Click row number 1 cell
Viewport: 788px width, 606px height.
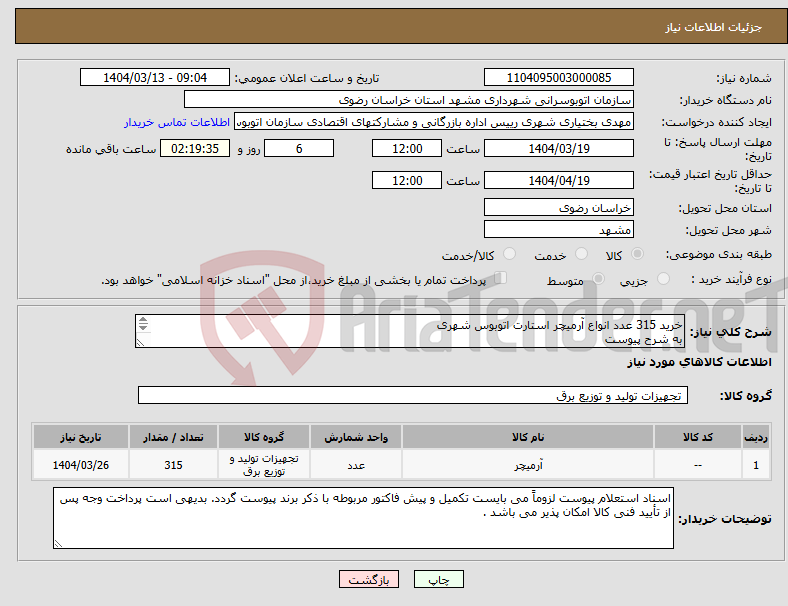tap(755, 465)
